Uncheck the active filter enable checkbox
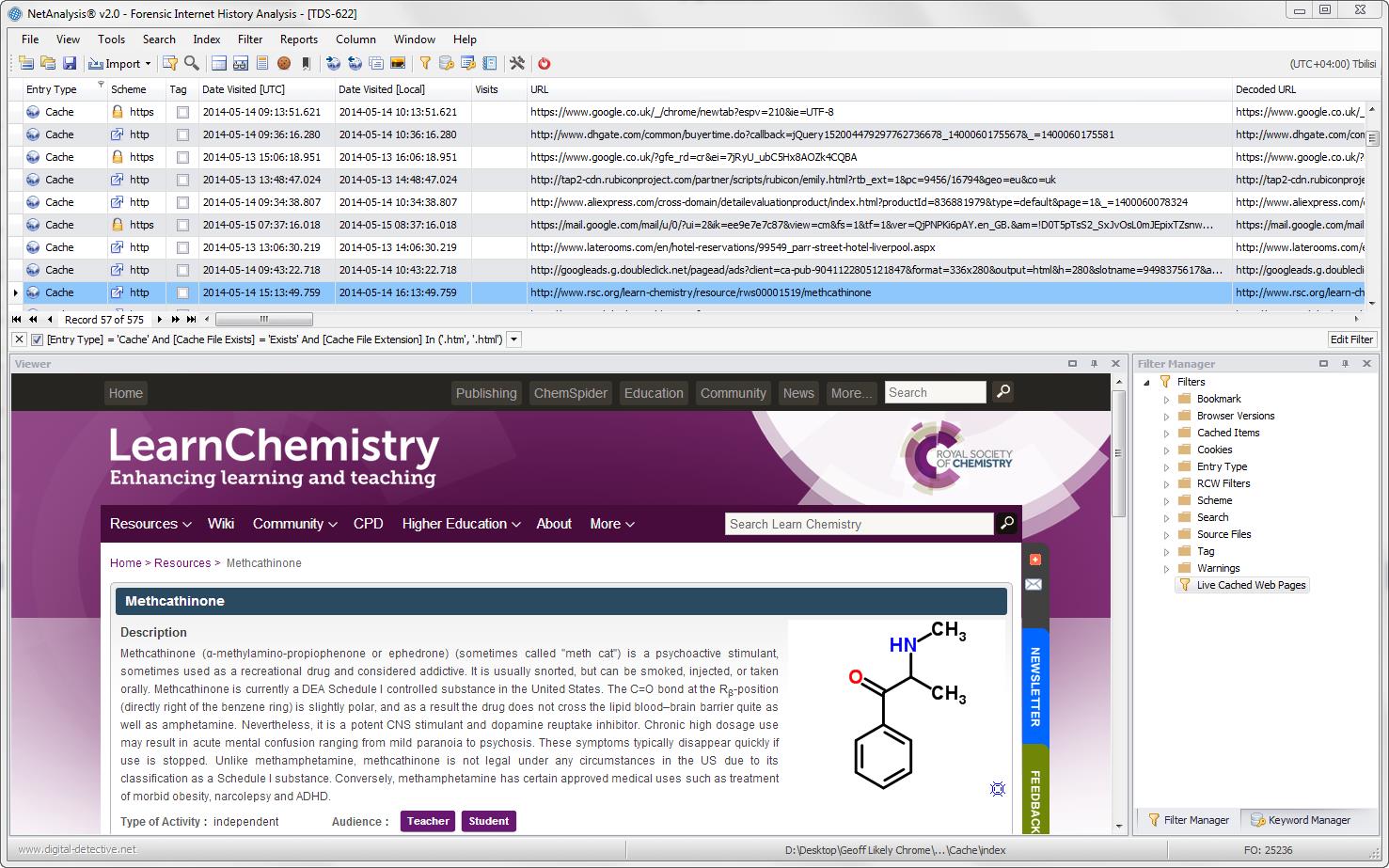The width and height of the screenshot is (1389, 868). [37, 339]
